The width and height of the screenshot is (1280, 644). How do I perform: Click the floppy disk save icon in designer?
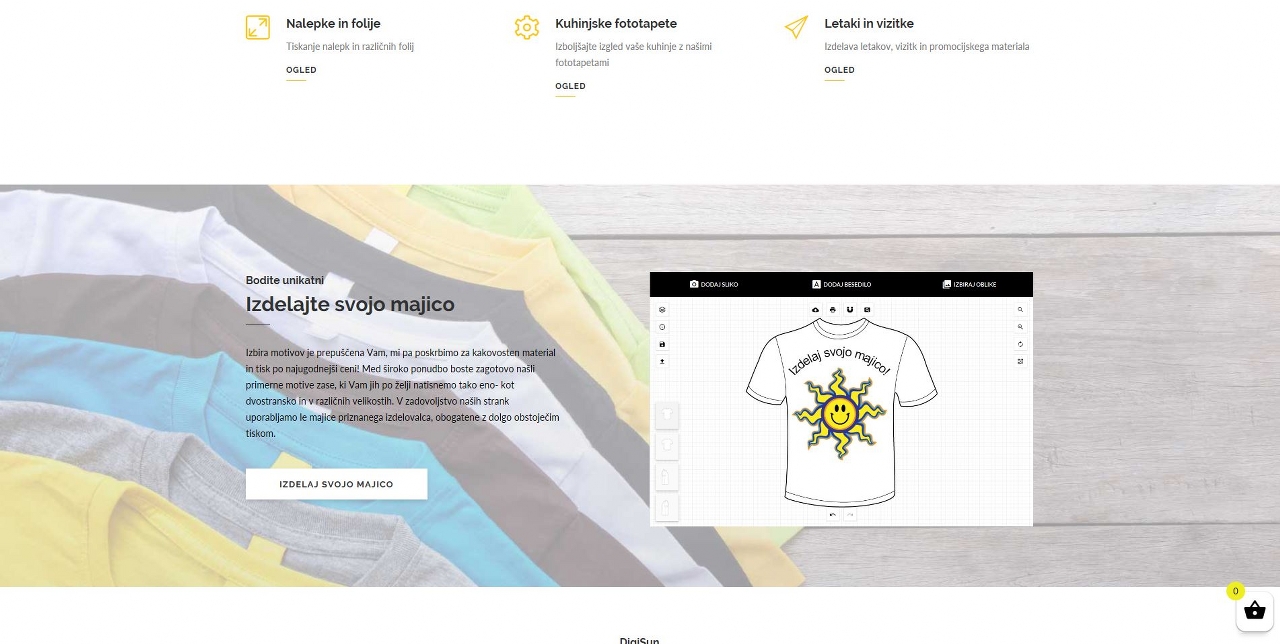662,344
